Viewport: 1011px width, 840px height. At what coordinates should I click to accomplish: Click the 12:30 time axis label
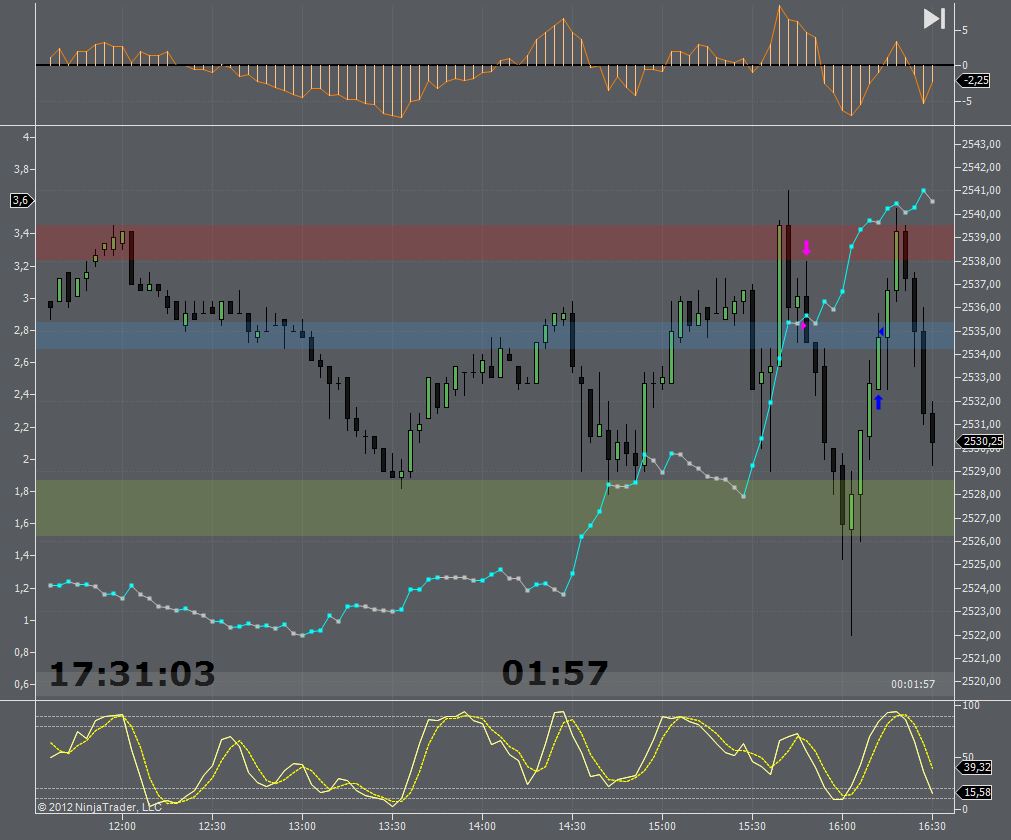(x=211, y=826)
